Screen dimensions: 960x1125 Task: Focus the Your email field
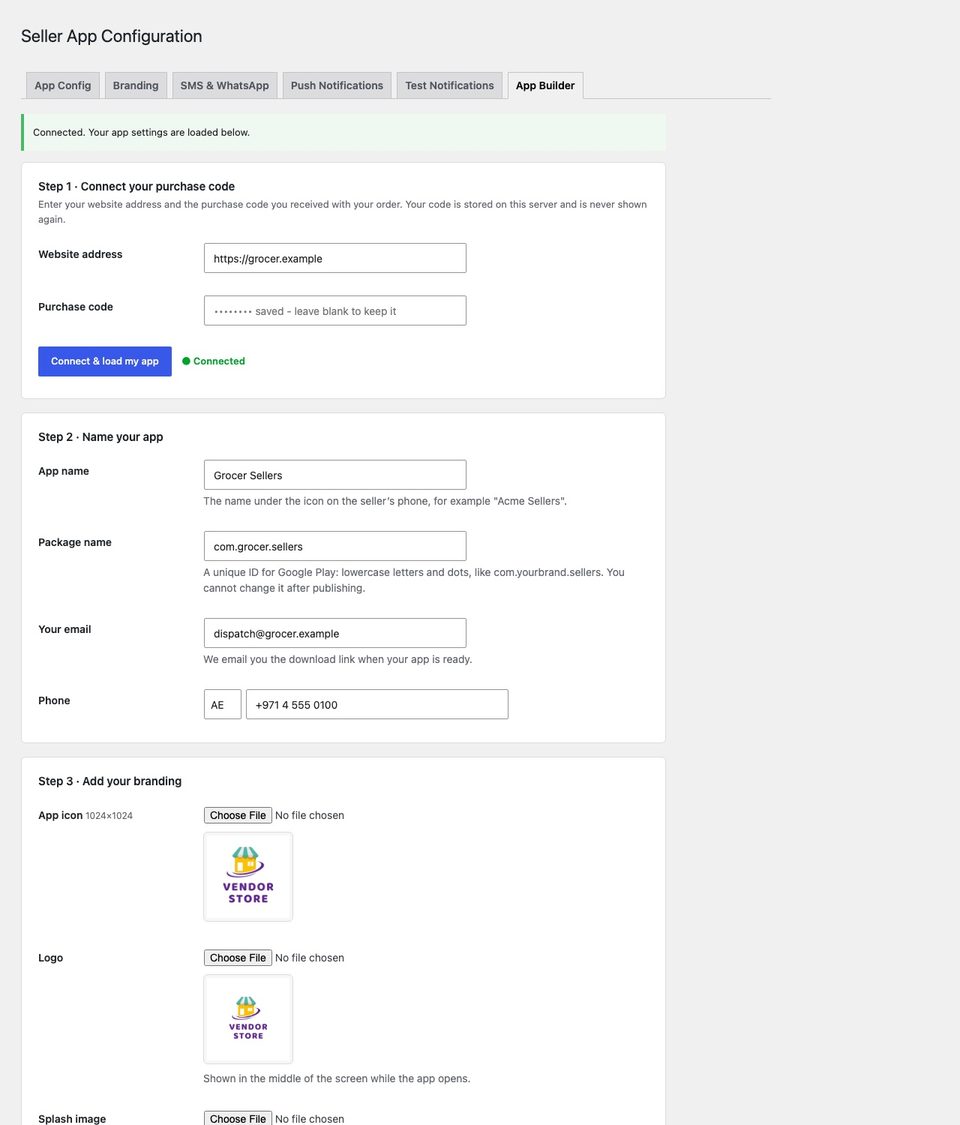pyautogui.click(x=335, y=633)
